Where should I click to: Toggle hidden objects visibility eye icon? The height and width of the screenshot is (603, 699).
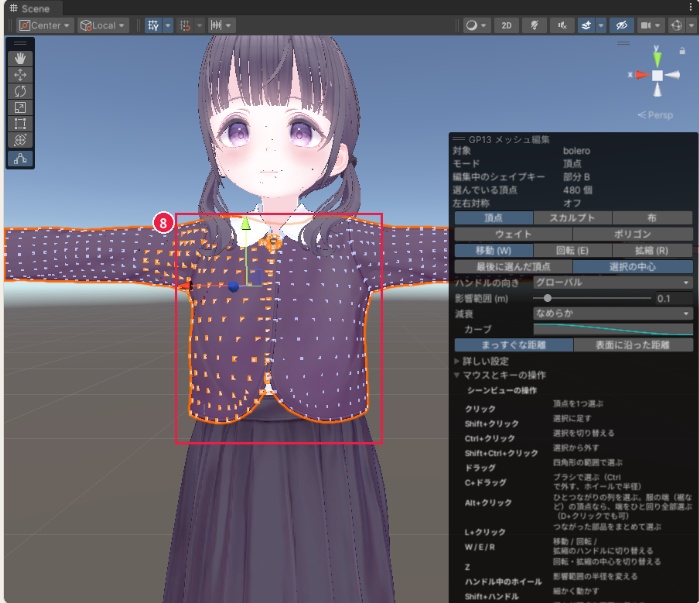(621, 25)
